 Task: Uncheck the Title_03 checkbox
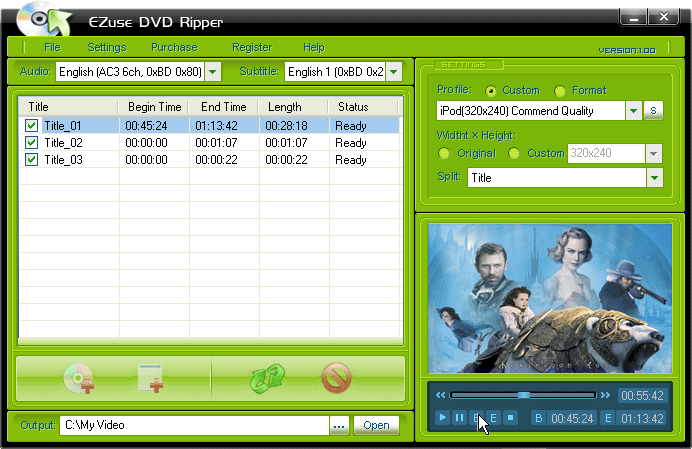coord(31,159)
